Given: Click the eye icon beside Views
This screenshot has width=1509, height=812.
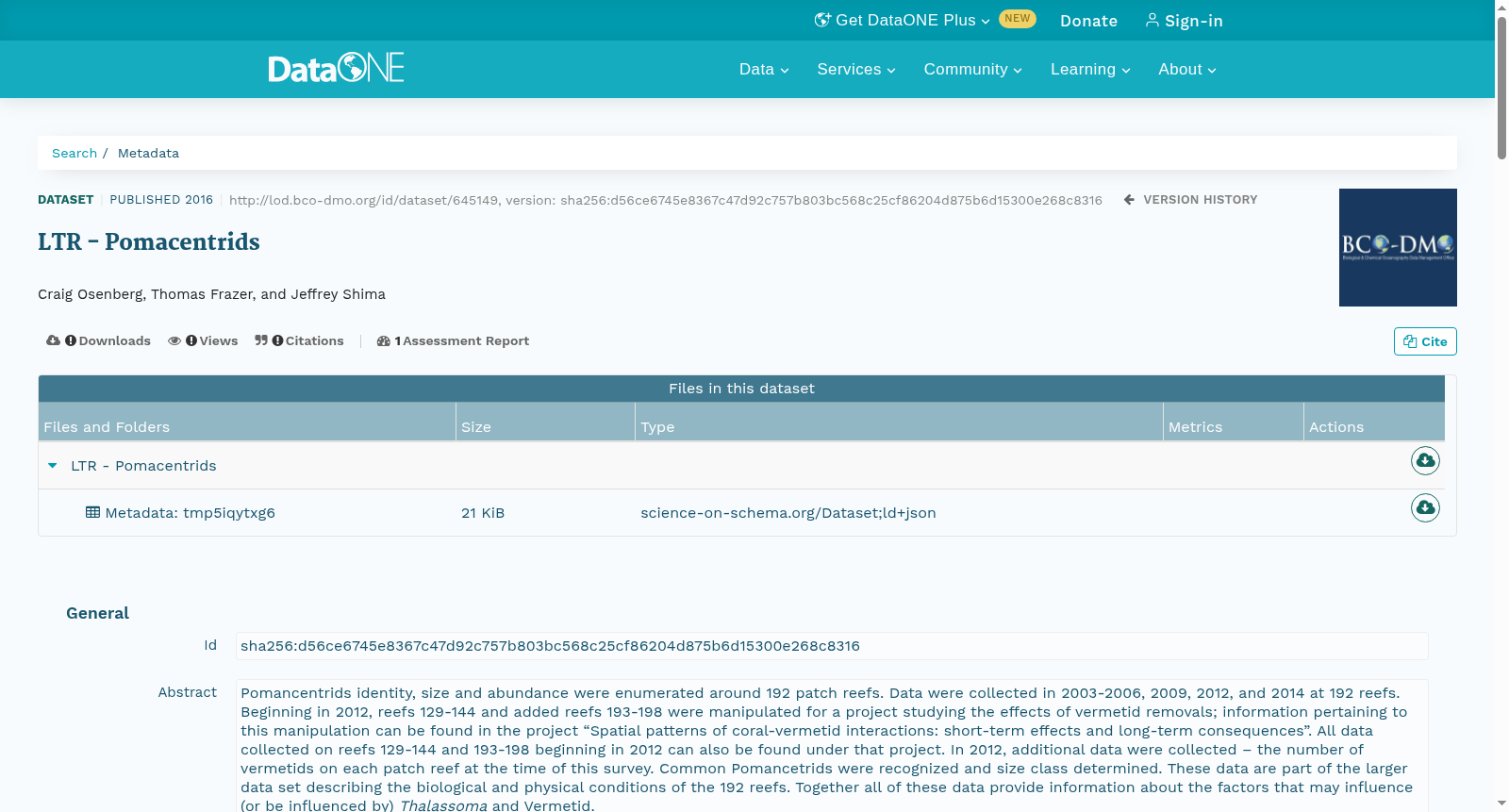Looking at the screenshot, I should (174, 340).
